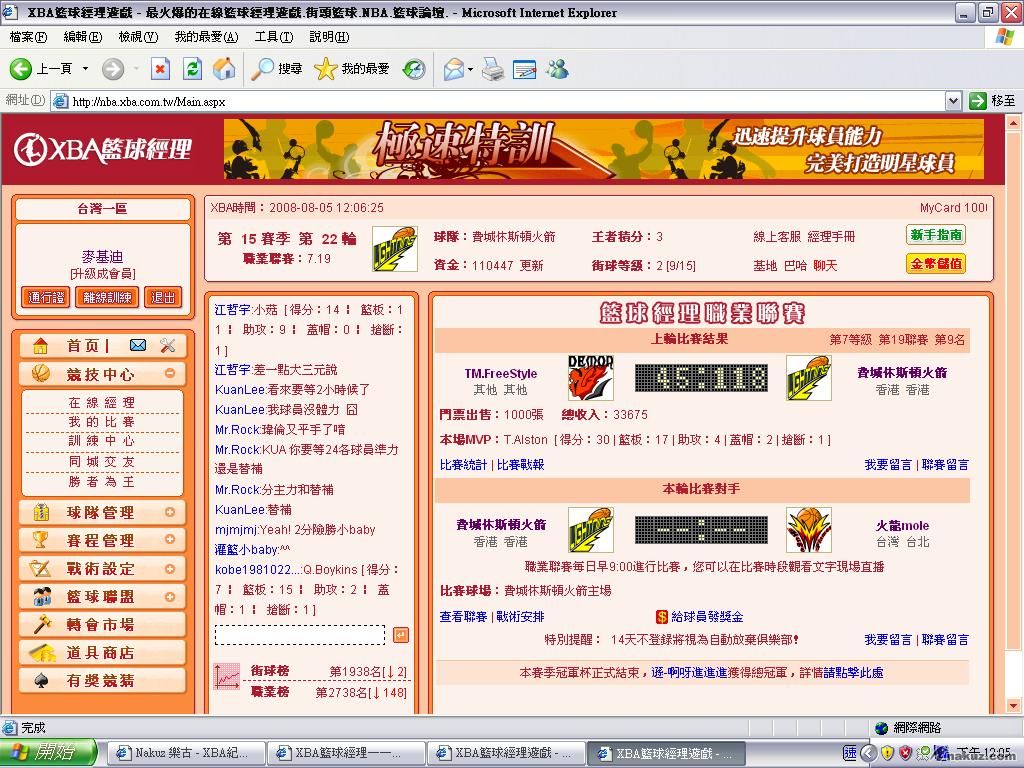The image size is (1024, 768).
Task: Open the address bar URL dropdown
Action: click(953, 101)
